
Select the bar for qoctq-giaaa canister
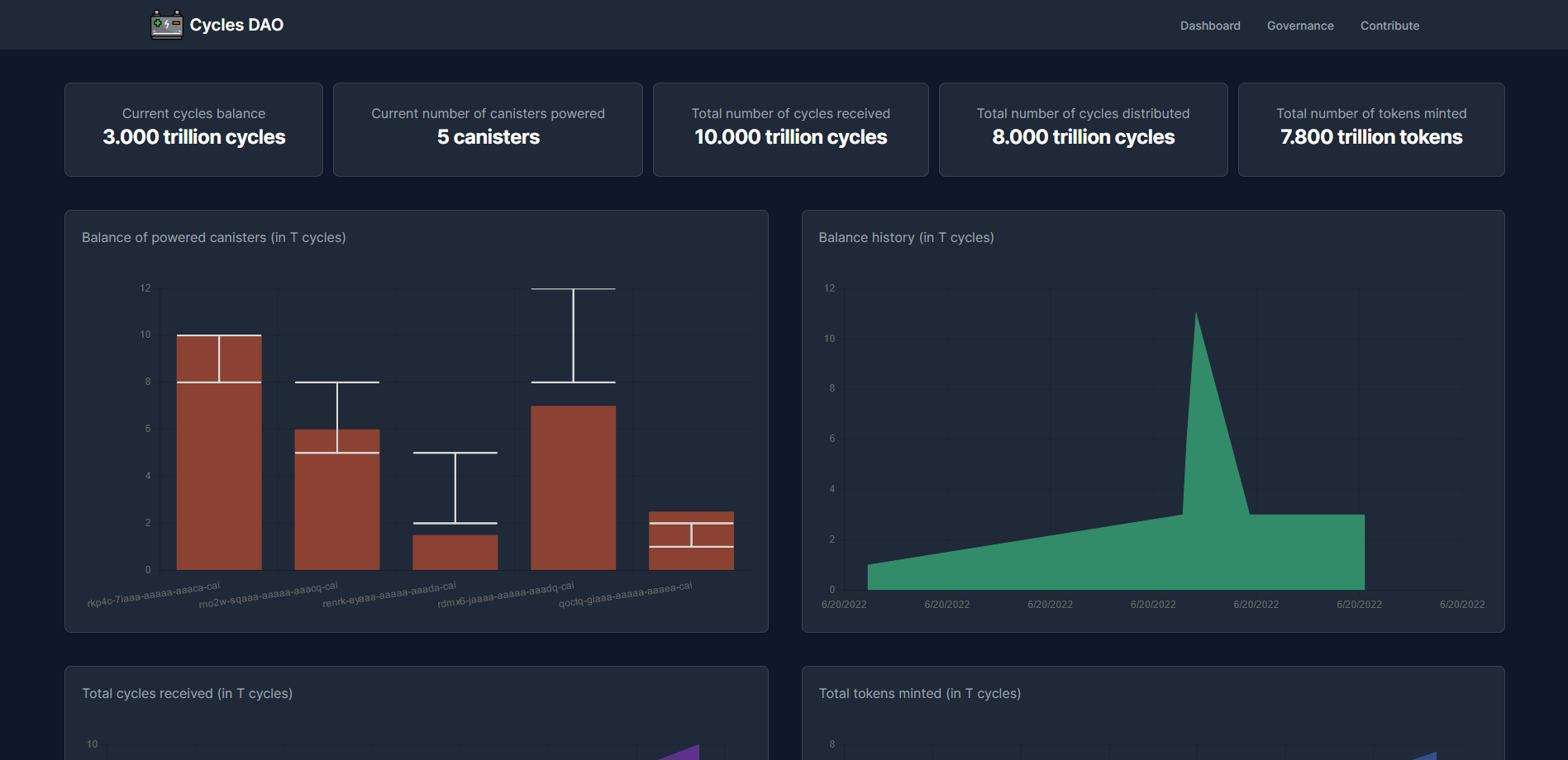(692, 541)
